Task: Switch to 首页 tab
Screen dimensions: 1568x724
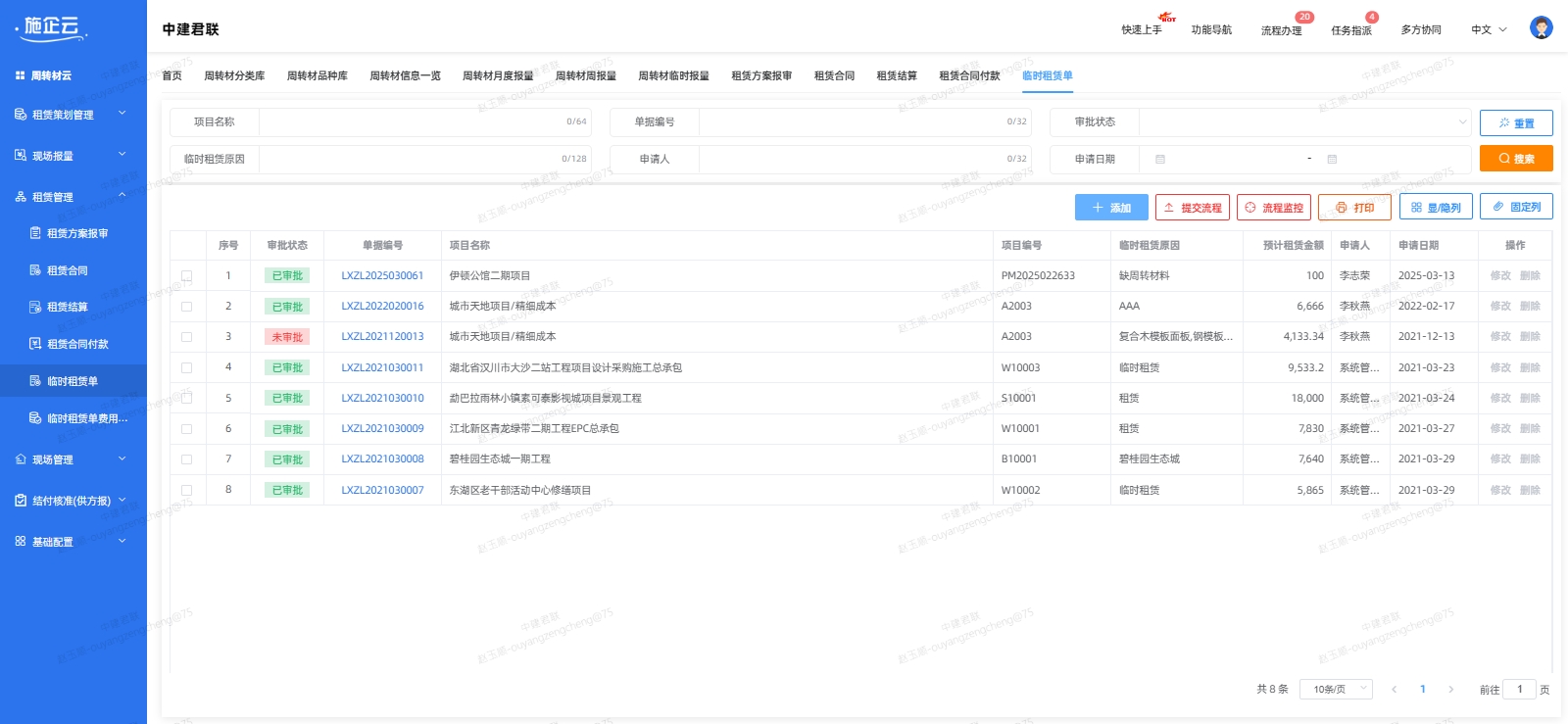Action: pyautogui.click(x=171, y=75)
